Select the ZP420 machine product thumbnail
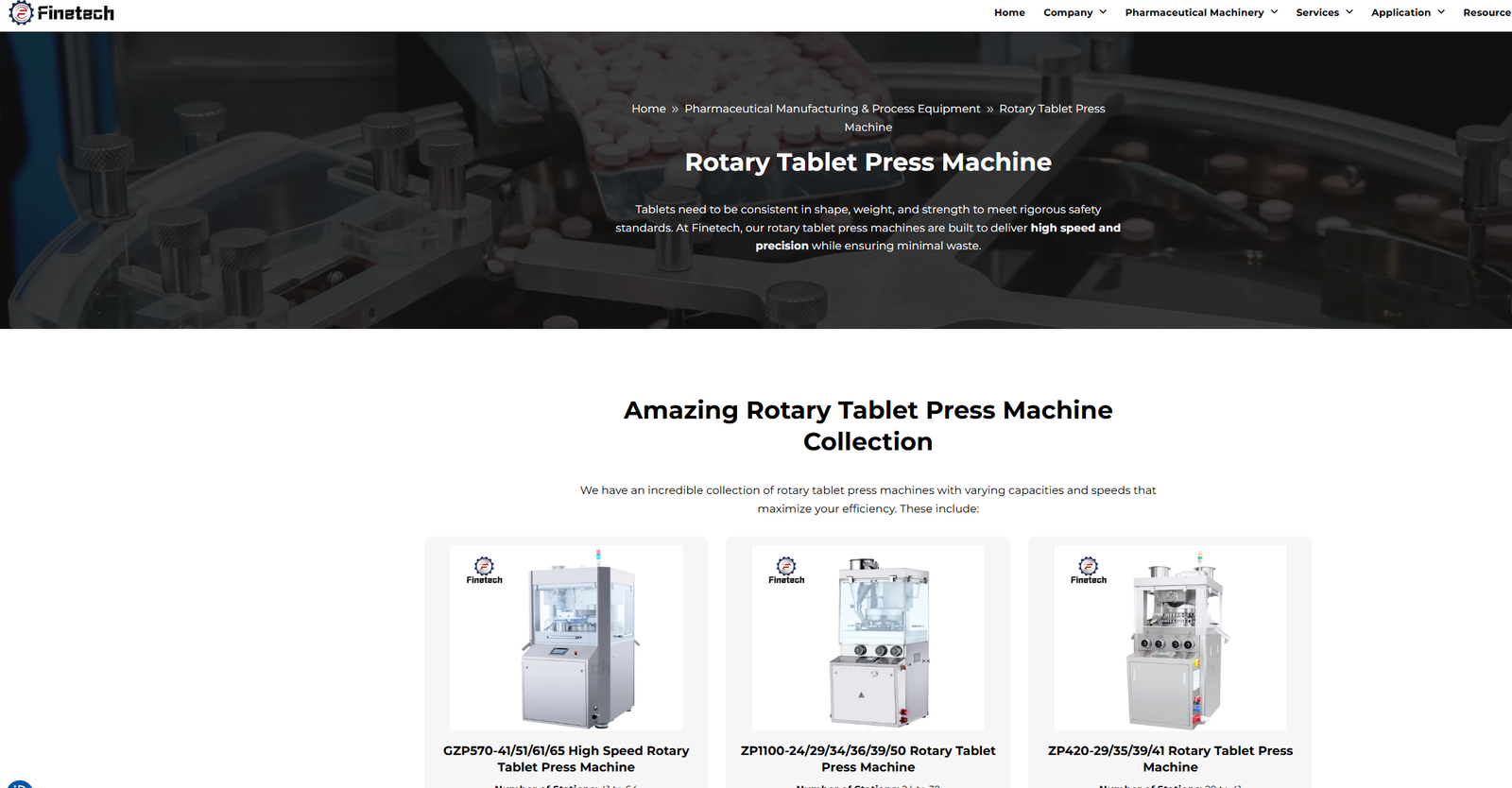Screen dimensions: 1512x788 pos(1170,638)
